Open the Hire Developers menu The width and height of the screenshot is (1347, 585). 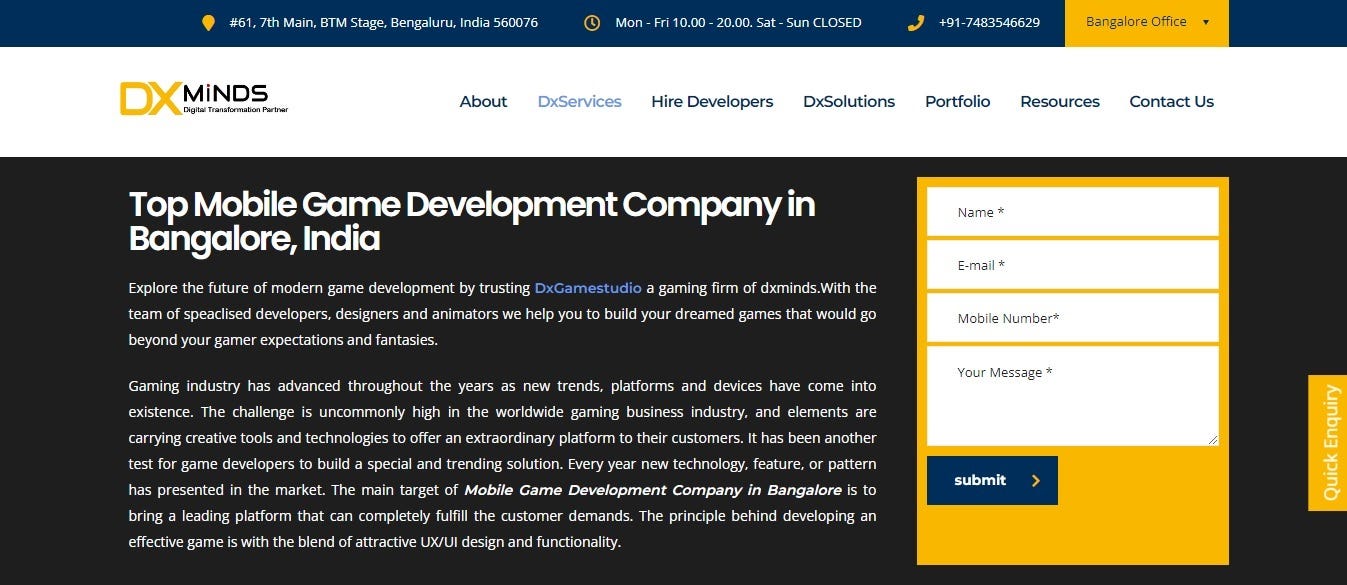tap(712, 101)
